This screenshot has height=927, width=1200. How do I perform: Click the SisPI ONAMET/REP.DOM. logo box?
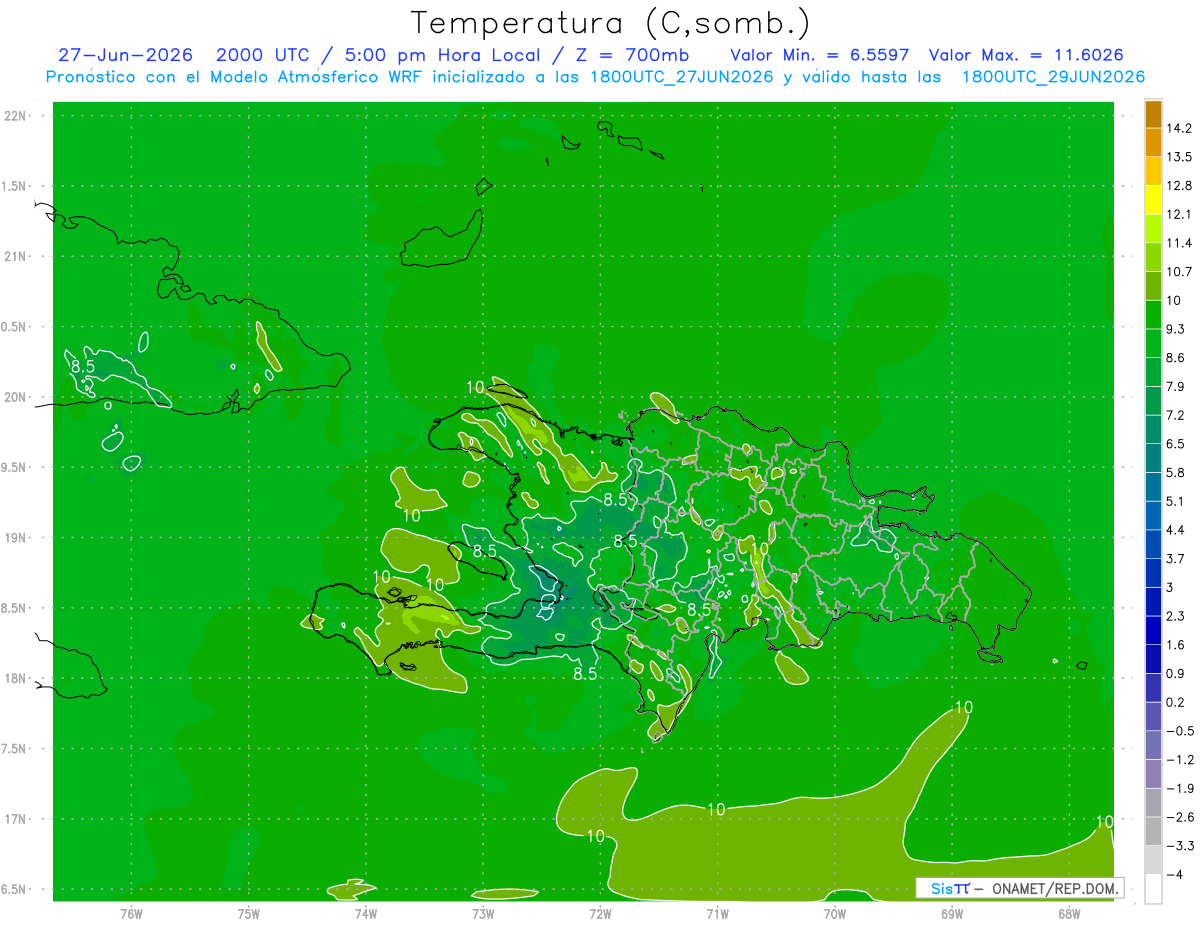[x=1019, y=888]
